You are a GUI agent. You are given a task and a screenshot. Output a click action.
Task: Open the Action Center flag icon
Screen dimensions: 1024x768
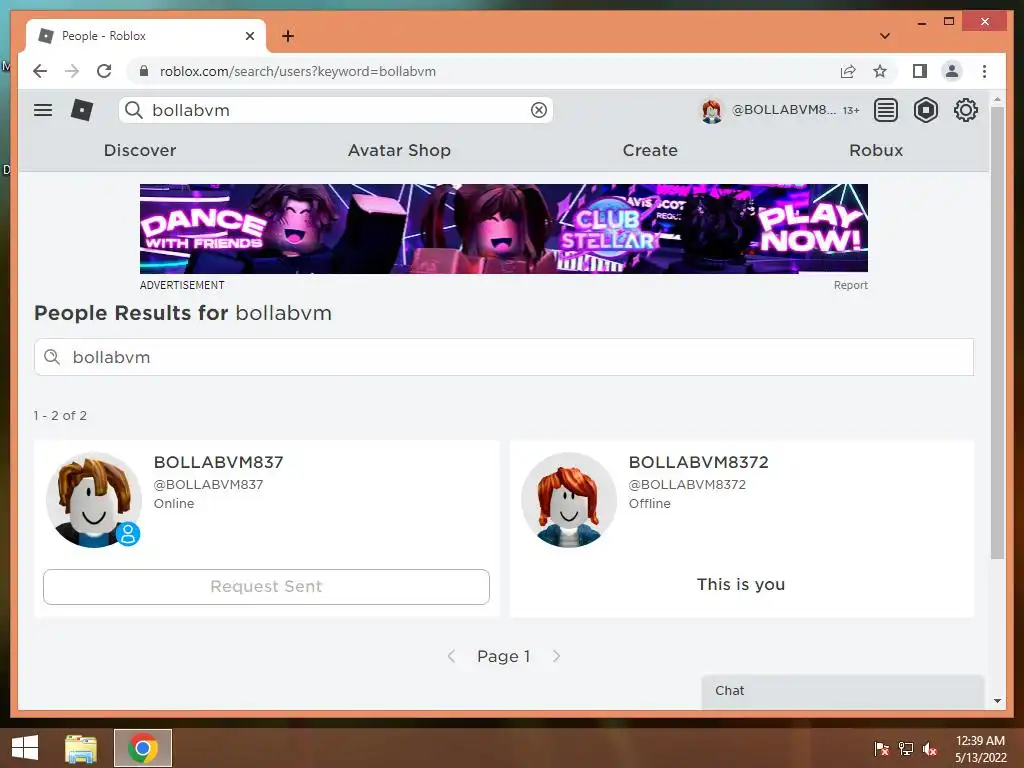881,749
